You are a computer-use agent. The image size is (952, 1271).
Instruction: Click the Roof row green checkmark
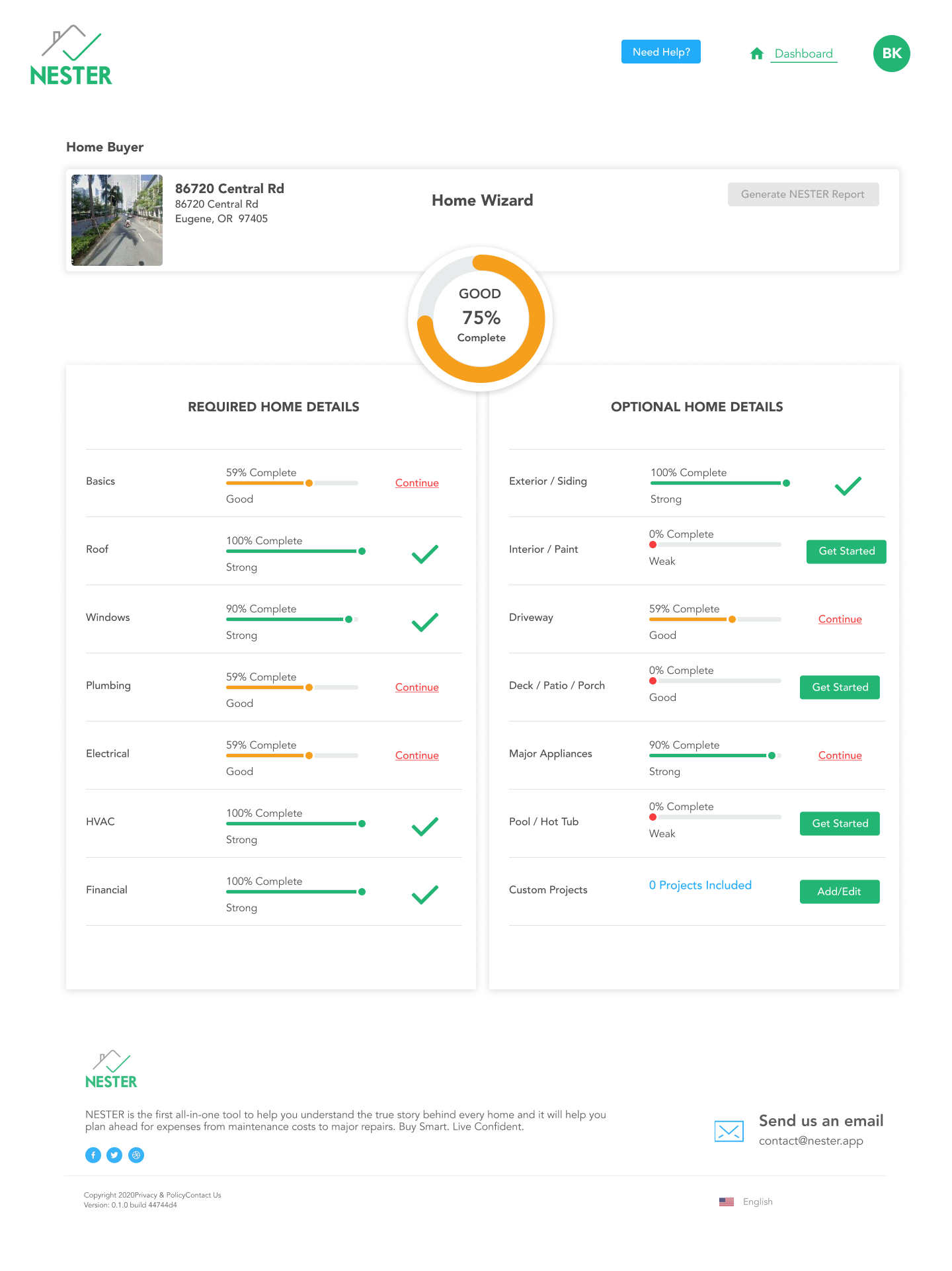425,554
